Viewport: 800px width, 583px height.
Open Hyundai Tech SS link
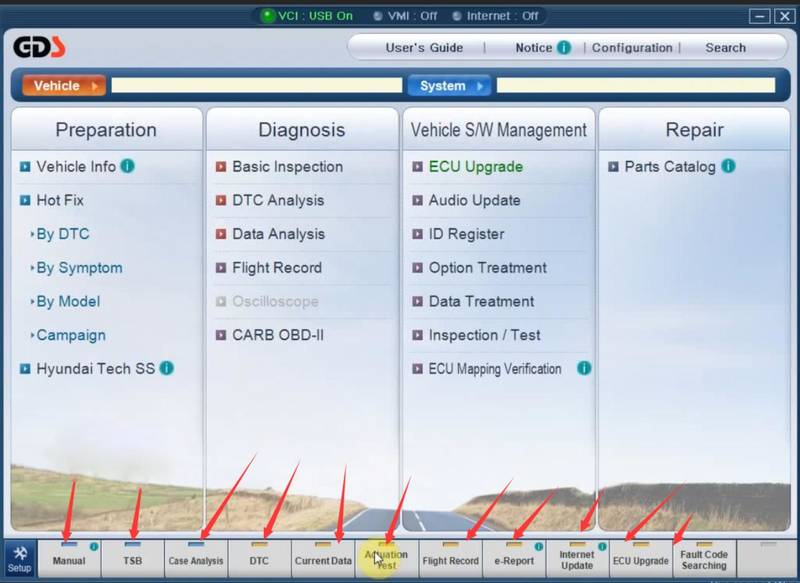95,369
